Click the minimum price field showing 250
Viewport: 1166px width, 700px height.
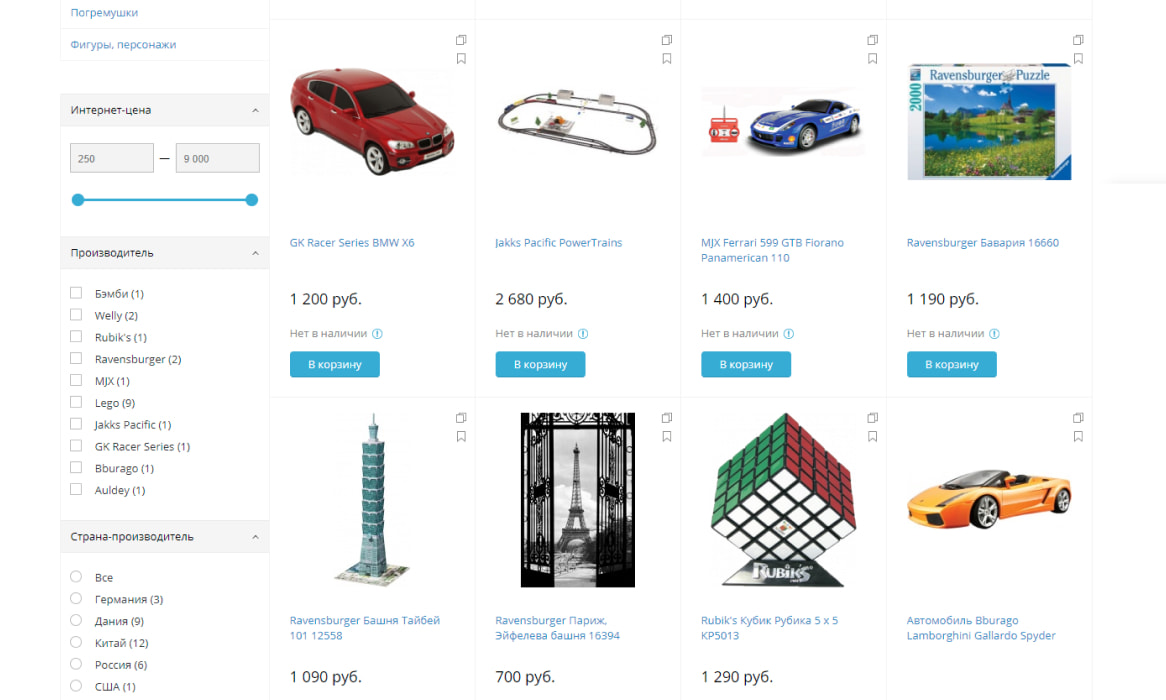(x=112, y=158)
